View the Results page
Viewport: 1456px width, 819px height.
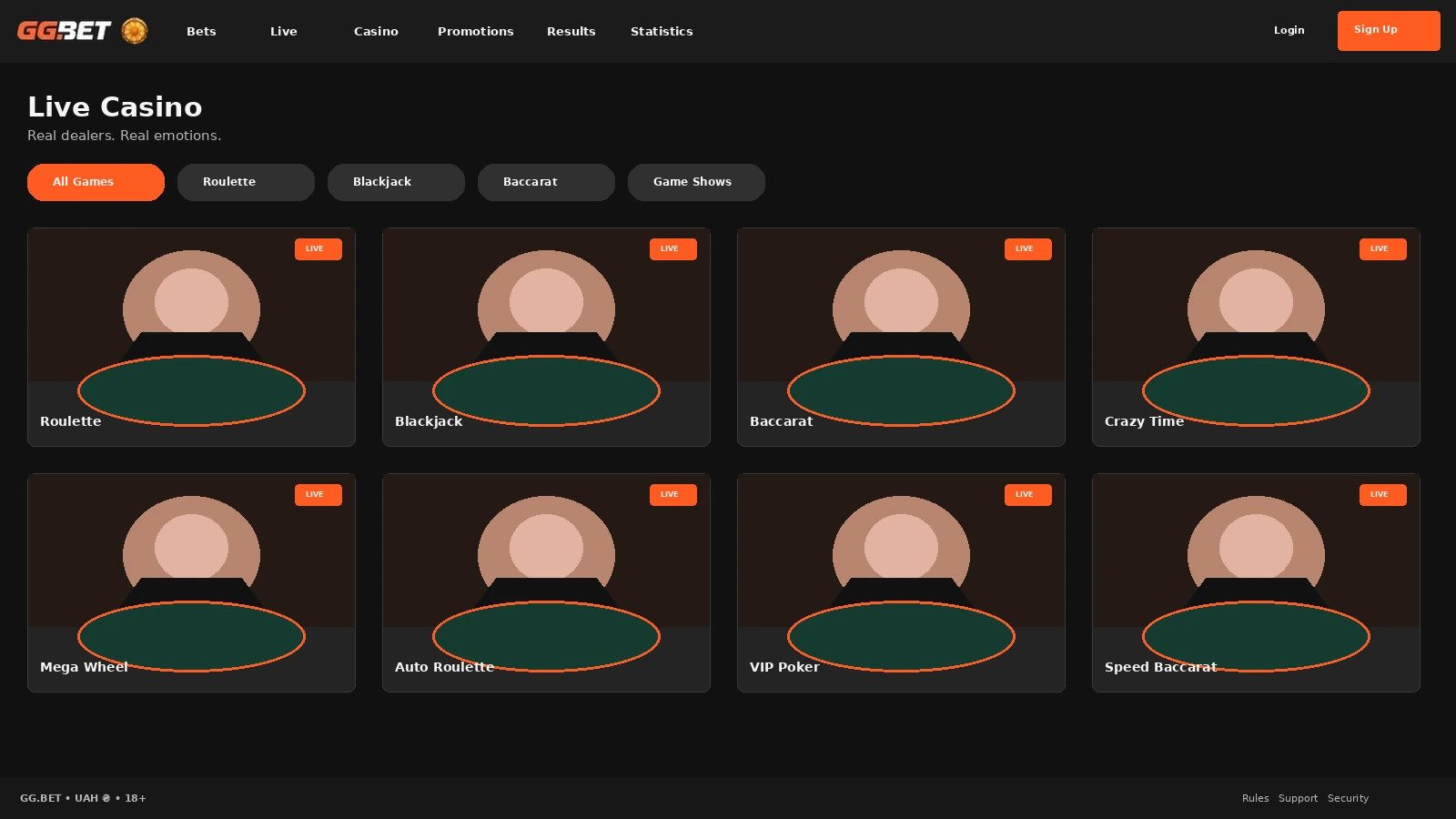pos(571,31)
